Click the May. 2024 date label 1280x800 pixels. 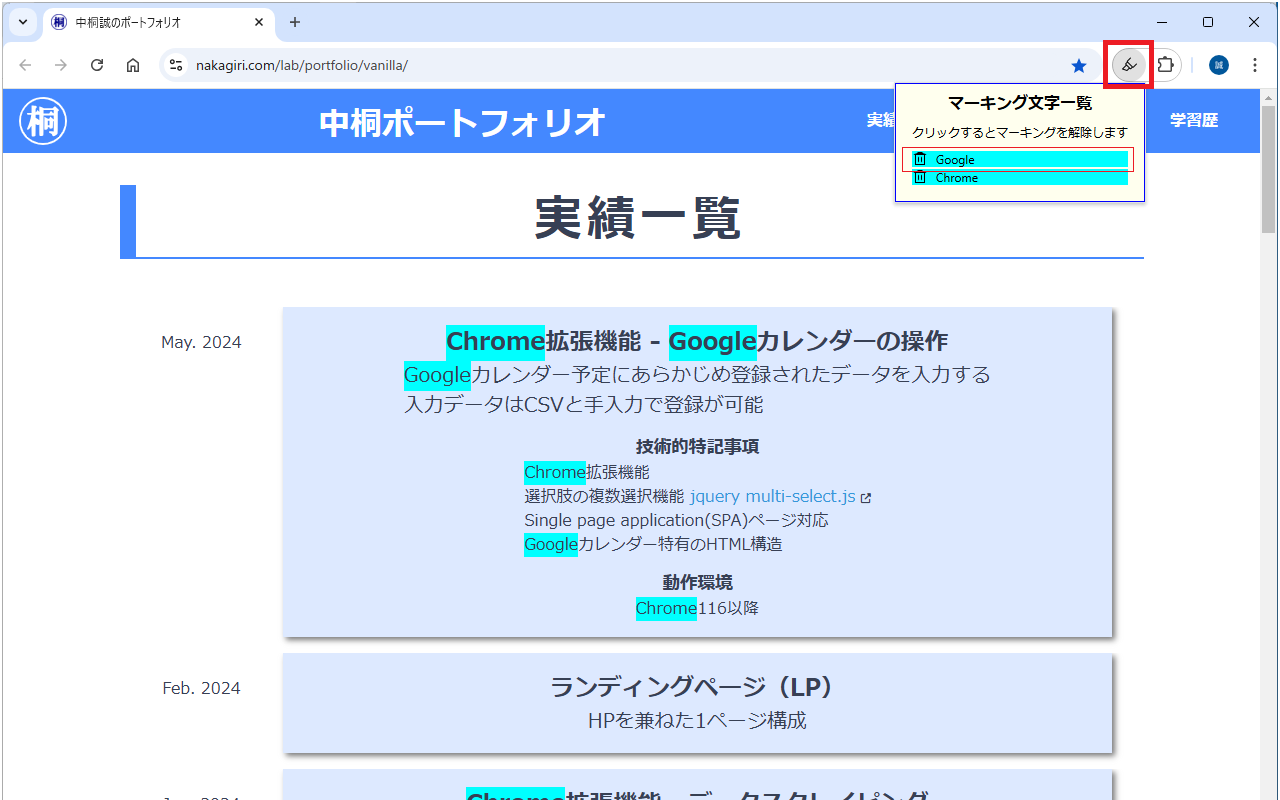pyautogui.click(x=201, y=342)
